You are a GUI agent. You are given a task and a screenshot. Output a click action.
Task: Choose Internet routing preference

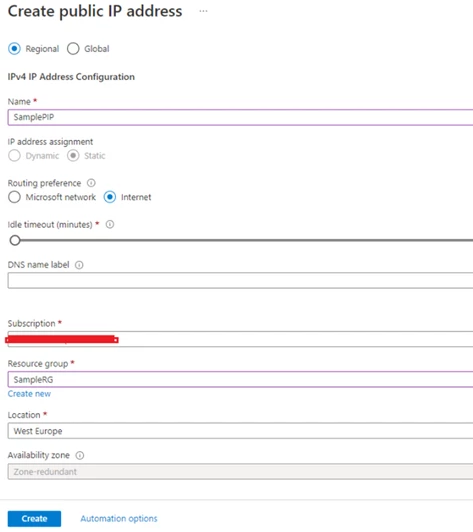[x=110, y=197]
